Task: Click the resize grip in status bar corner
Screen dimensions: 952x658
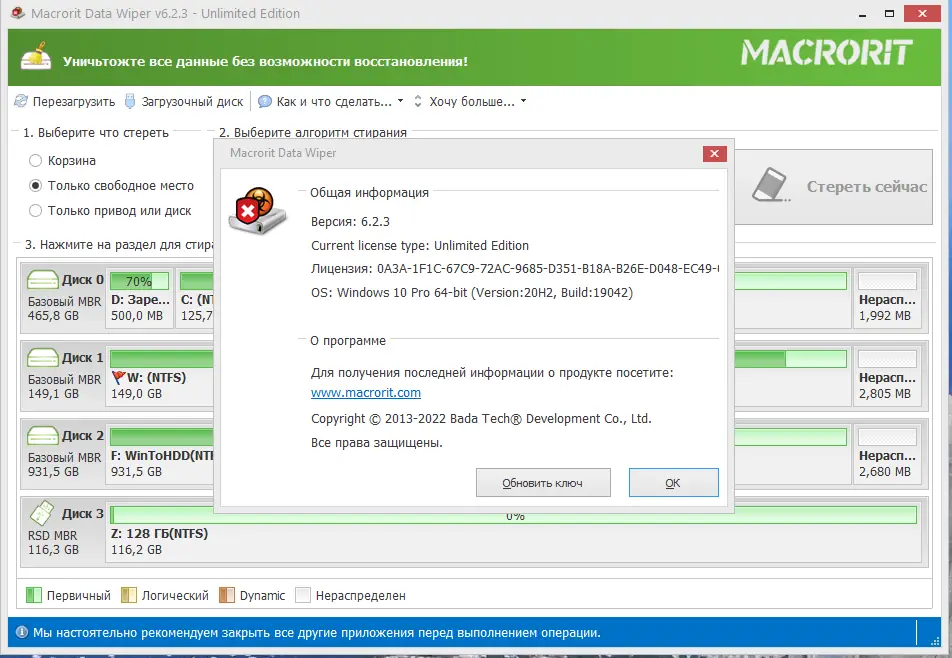Action: 935,640
